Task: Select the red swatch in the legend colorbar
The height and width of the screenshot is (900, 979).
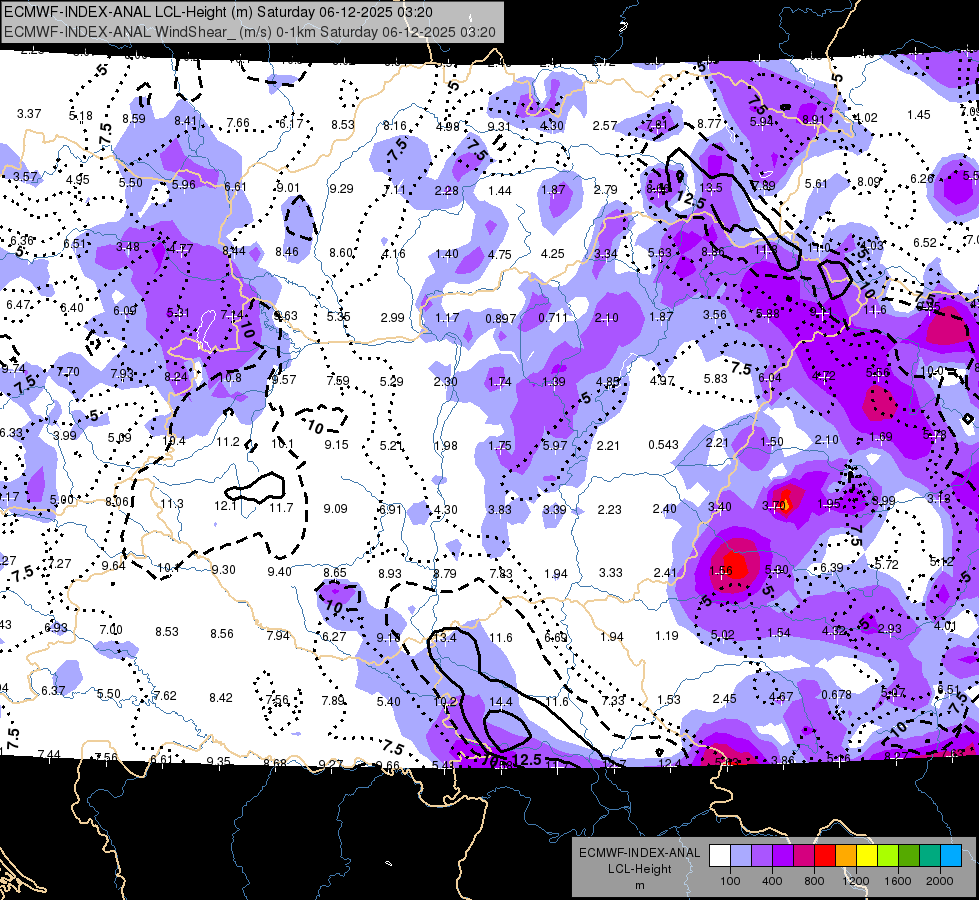Action: [825, 855]
